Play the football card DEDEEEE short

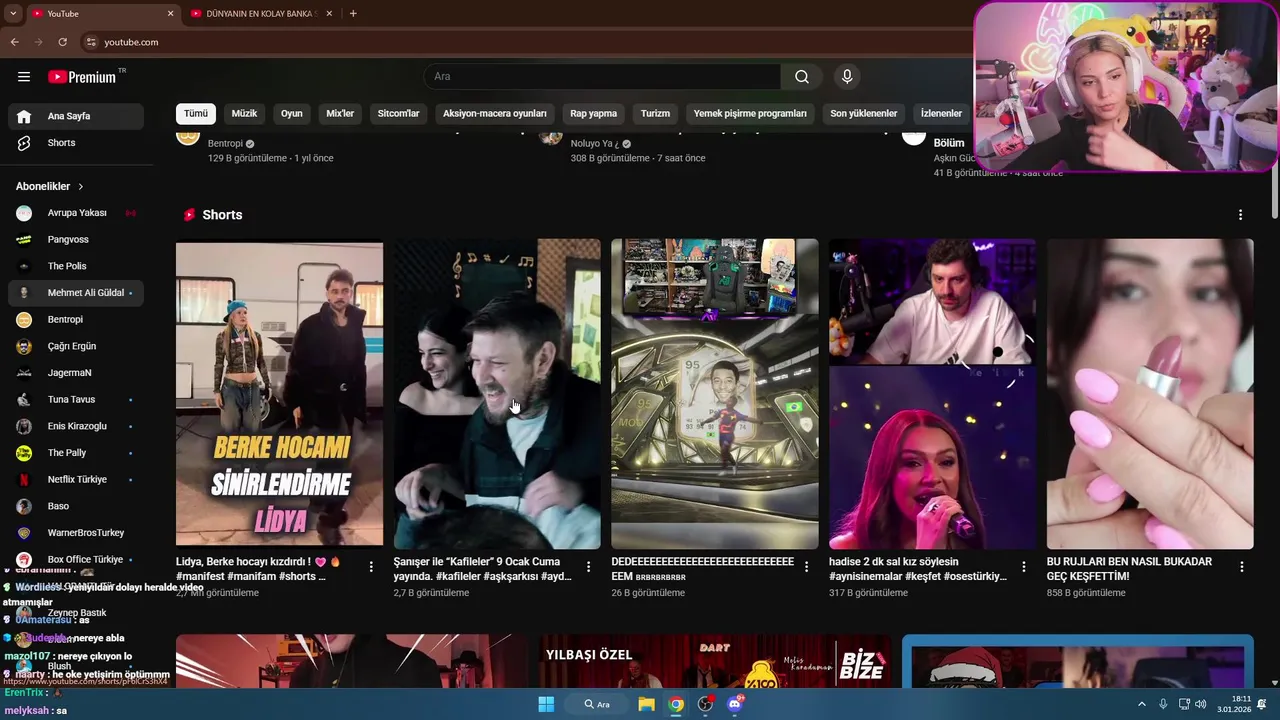(x=715, y=394)
